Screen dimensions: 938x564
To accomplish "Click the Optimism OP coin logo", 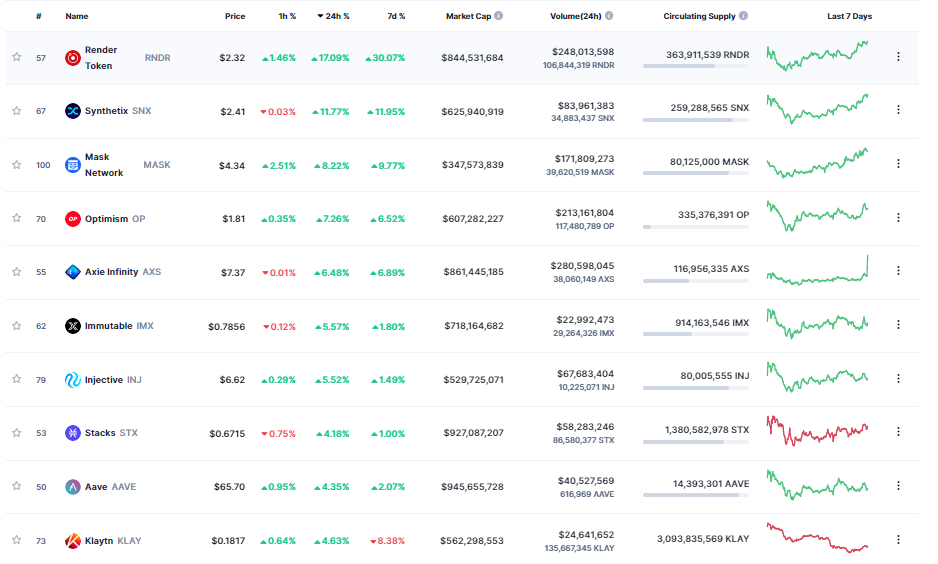I will pyautogui.click(x=73, y=219).
